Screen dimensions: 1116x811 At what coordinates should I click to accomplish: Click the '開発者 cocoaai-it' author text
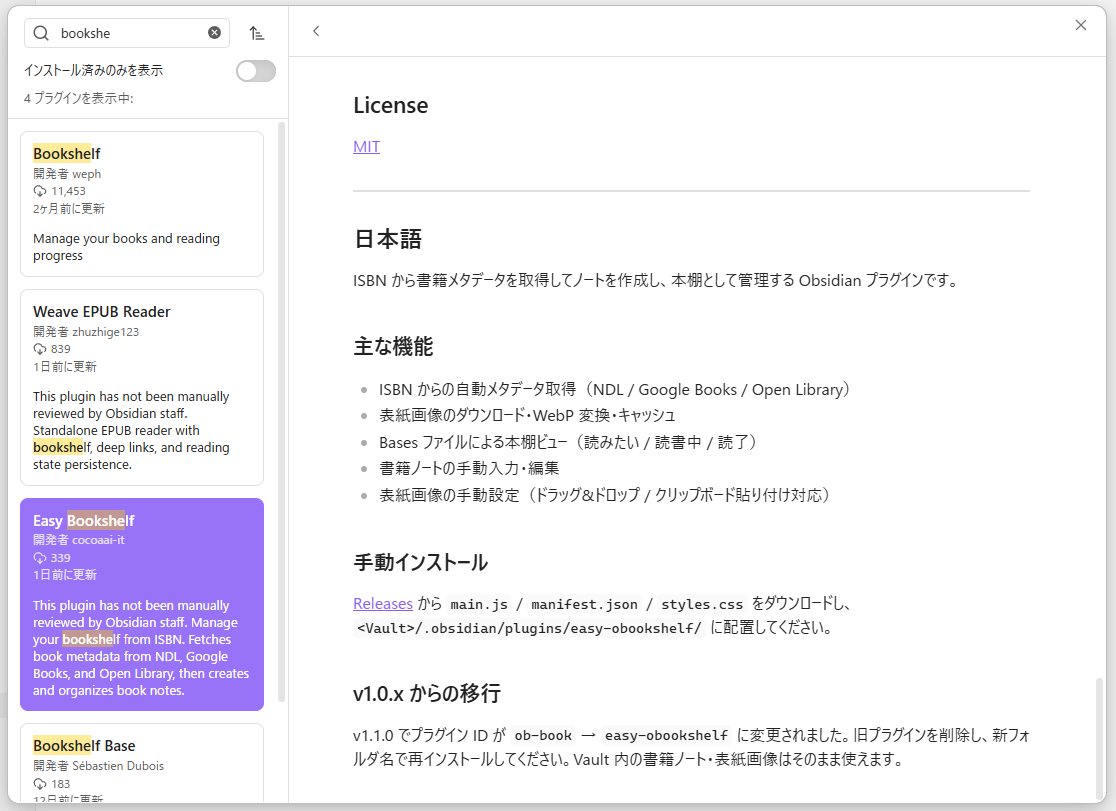(79, 540)
